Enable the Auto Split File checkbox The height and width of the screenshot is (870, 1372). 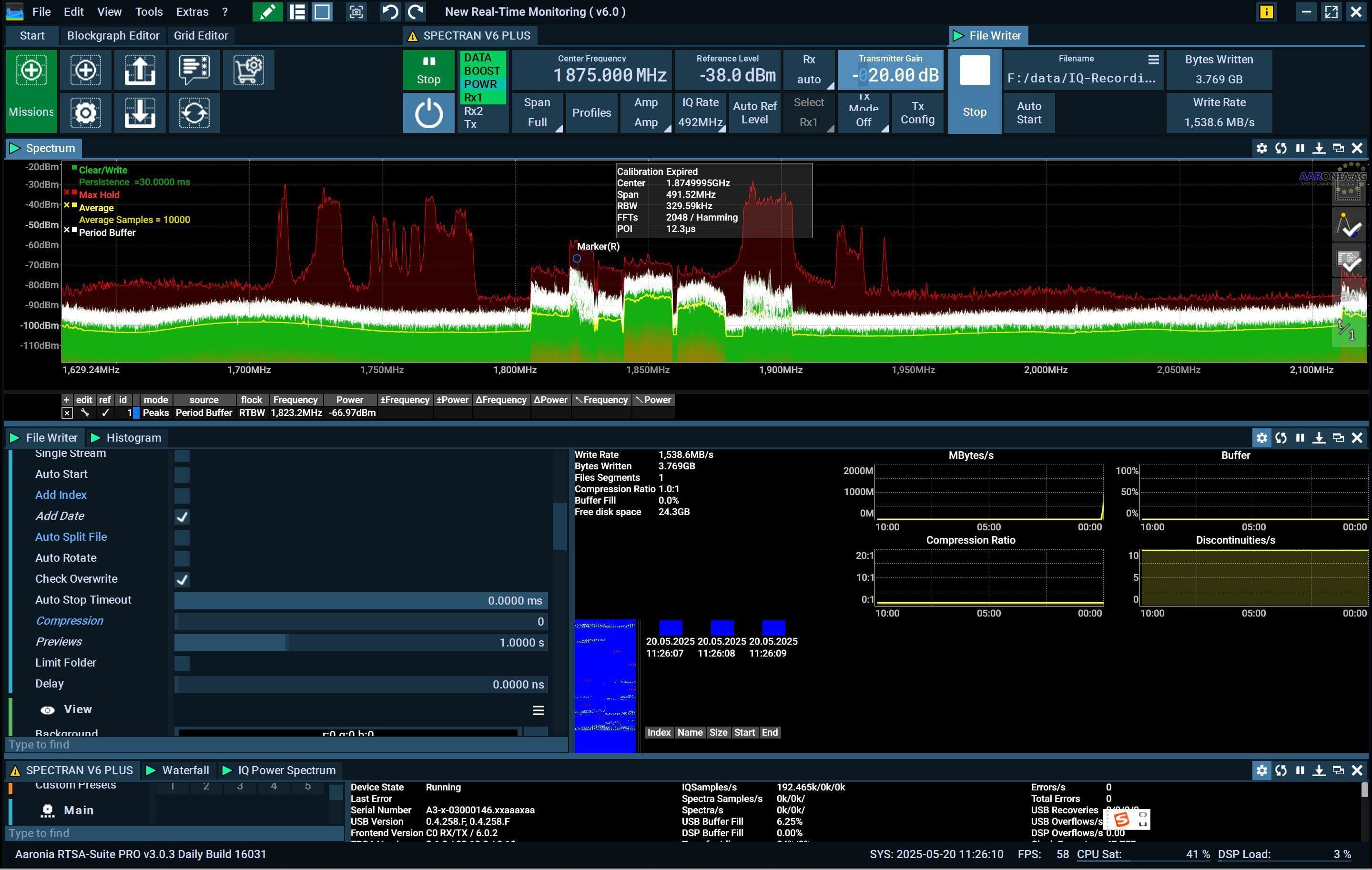[x=182, y=537]
